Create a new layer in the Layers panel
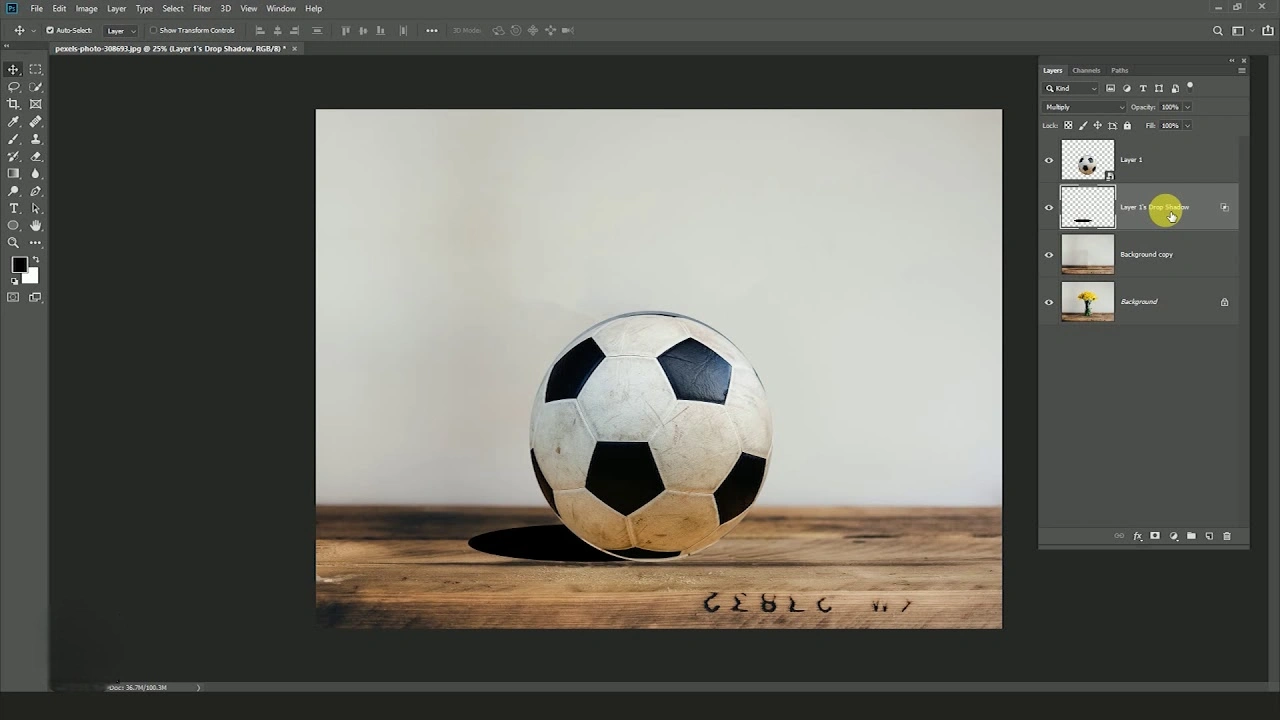This screenshot has height=720, width=1280. [1208, 536]
